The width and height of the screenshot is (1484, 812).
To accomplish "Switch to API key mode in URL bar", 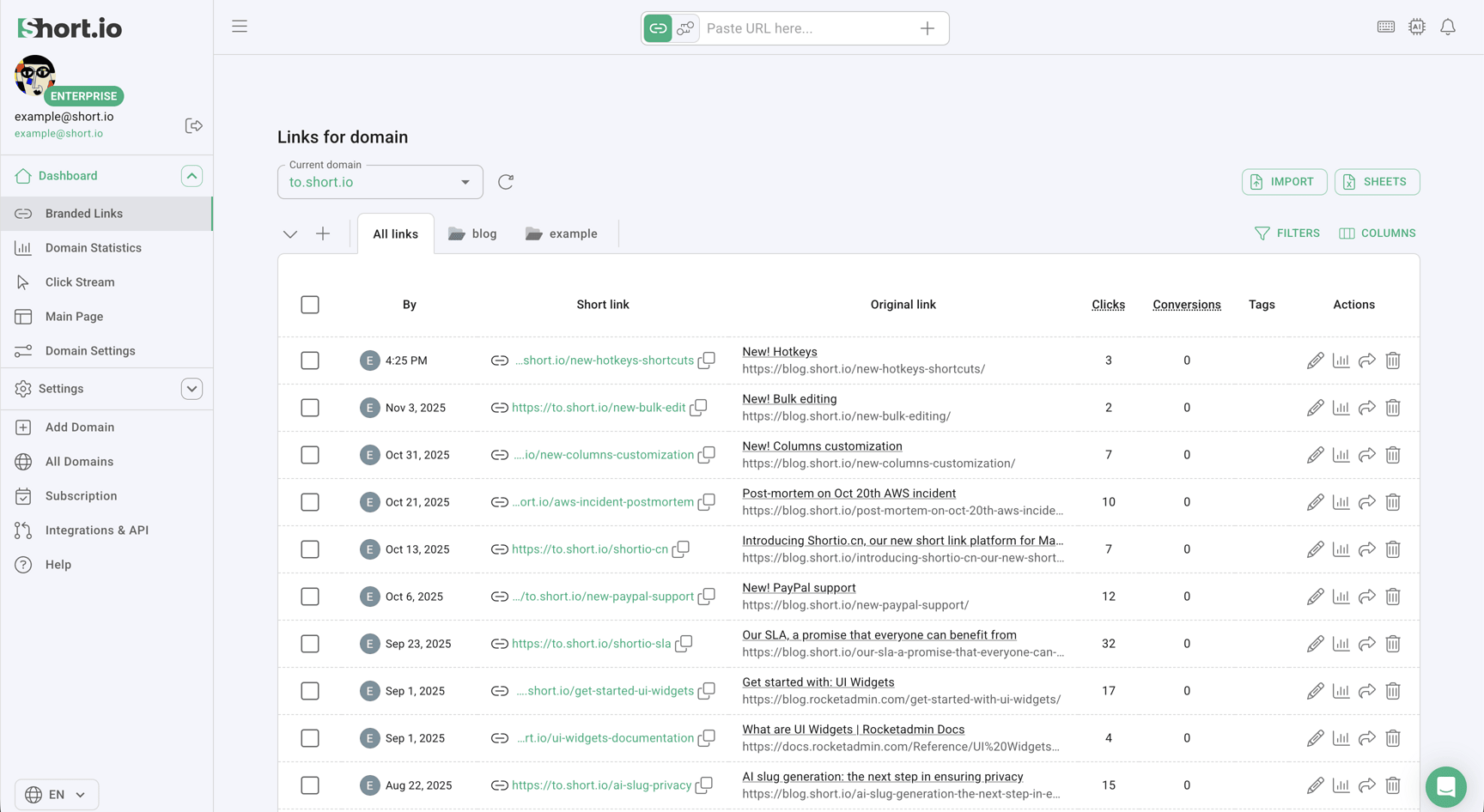I will (684, 27).
